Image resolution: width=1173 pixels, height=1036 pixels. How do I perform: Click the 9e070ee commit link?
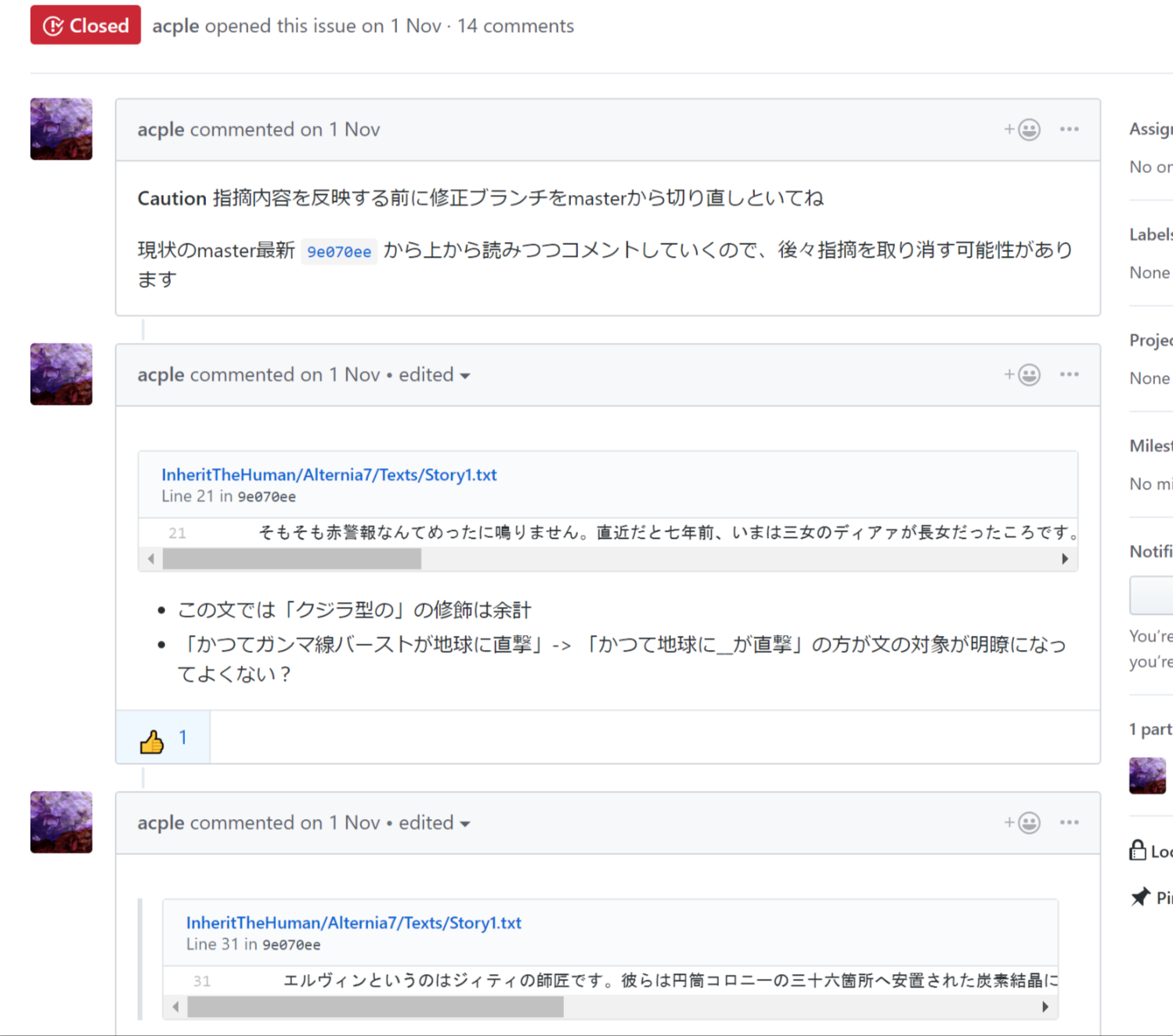pyautogui.click(x=339, y=251)
